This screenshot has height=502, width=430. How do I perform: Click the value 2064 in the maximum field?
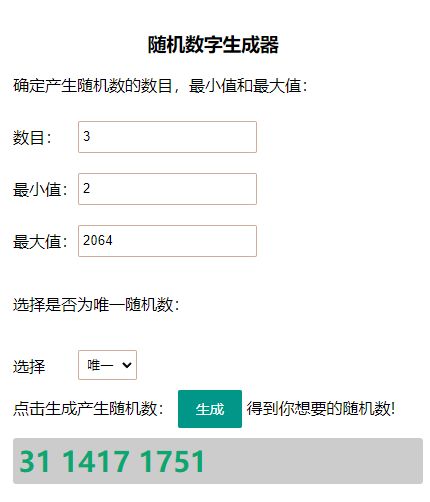pos(98,240)
